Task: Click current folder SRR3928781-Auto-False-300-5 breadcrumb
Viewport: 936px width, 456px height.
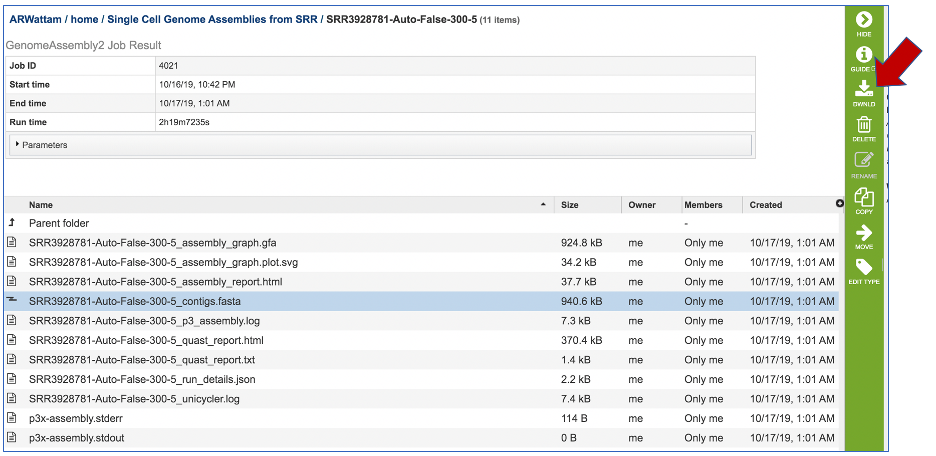Action: [x=402, y=20]
